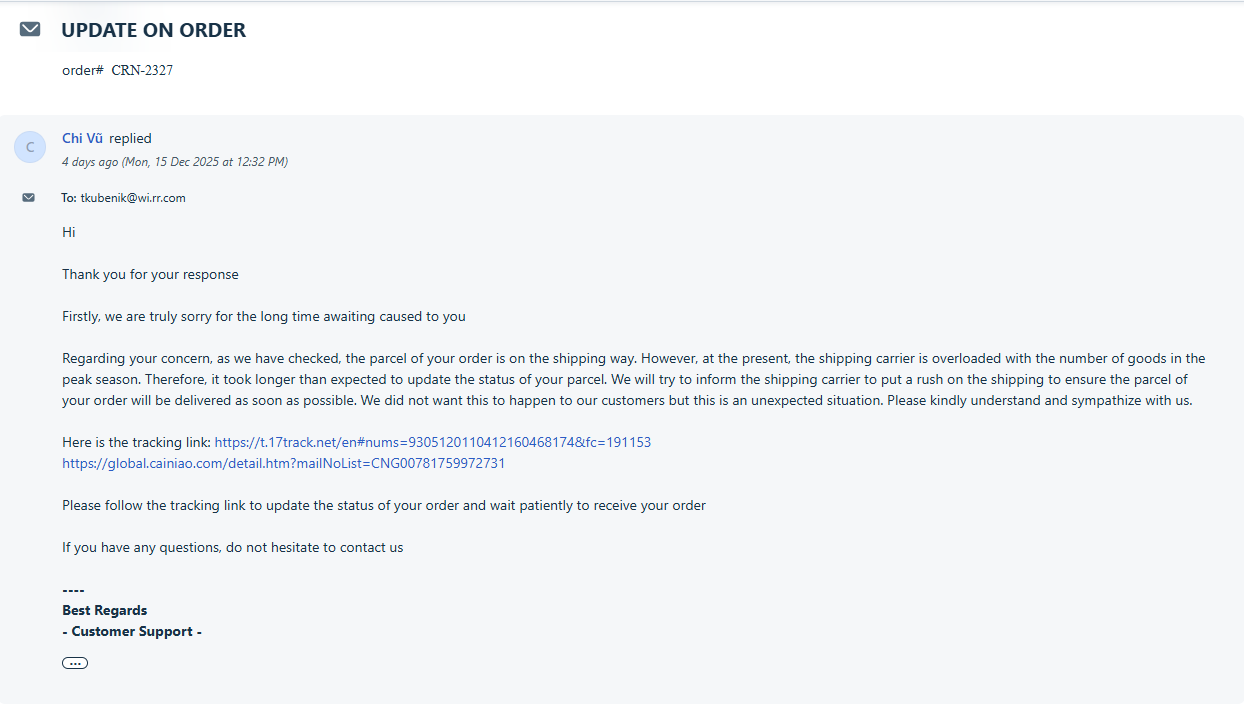The height and width of the screenshot is (710, 1244).
Task: Open the sender avatar circle labeled C
Action: point(30,147)
